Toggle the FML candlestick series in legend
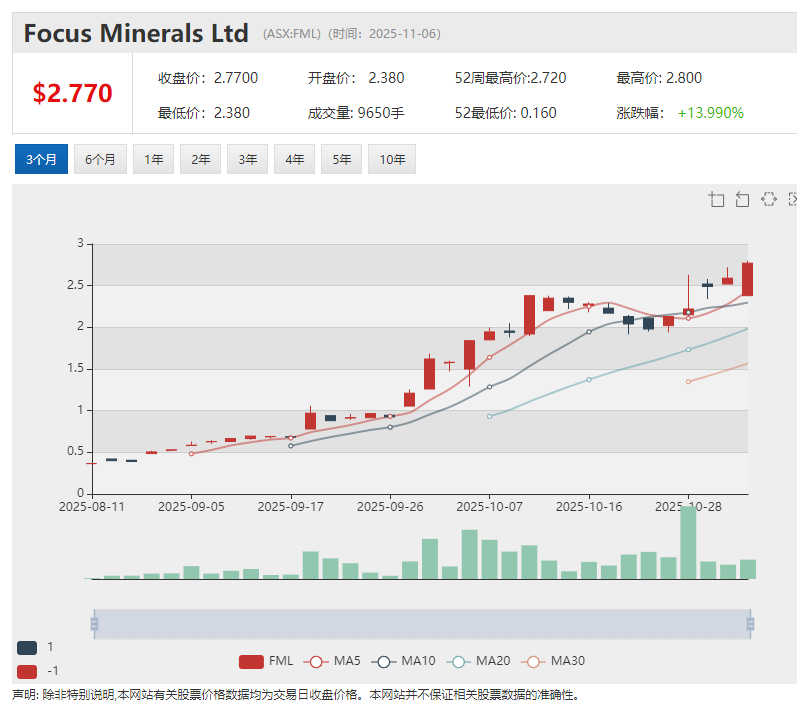The image size is (810, 722). point(266,661)
